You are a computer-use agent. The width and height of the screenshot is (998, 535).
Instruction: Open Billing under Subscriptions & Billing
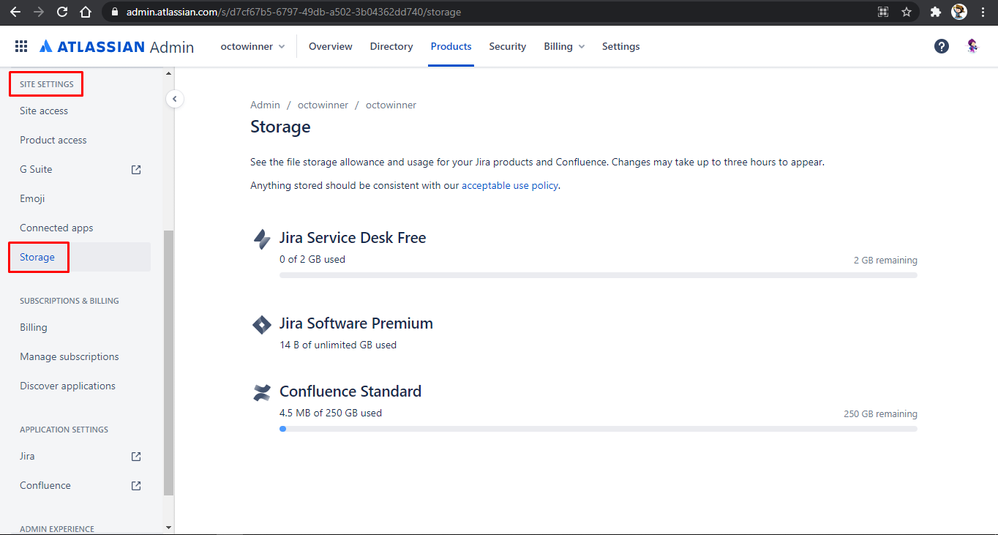33,327
